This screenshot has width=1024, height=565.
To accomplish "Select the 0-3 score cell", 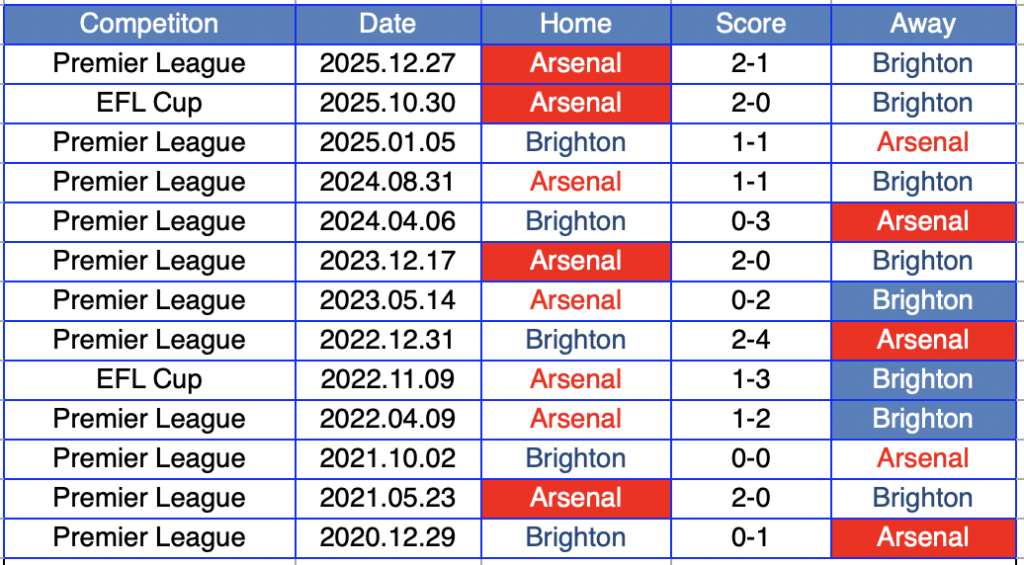I will [750, 222].
